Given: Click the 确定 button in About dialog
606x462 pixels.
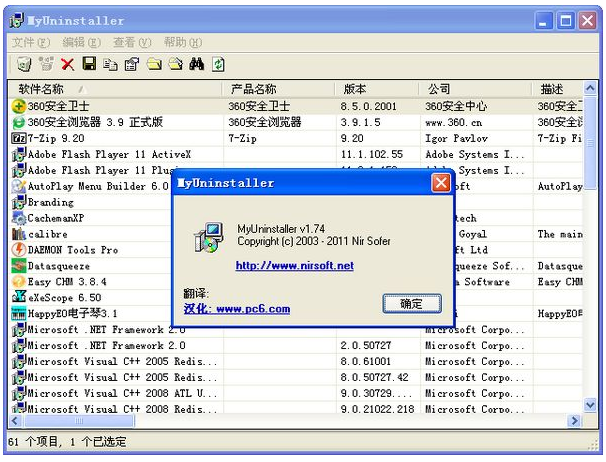Looking at the screenshot, I should (412, 303).
